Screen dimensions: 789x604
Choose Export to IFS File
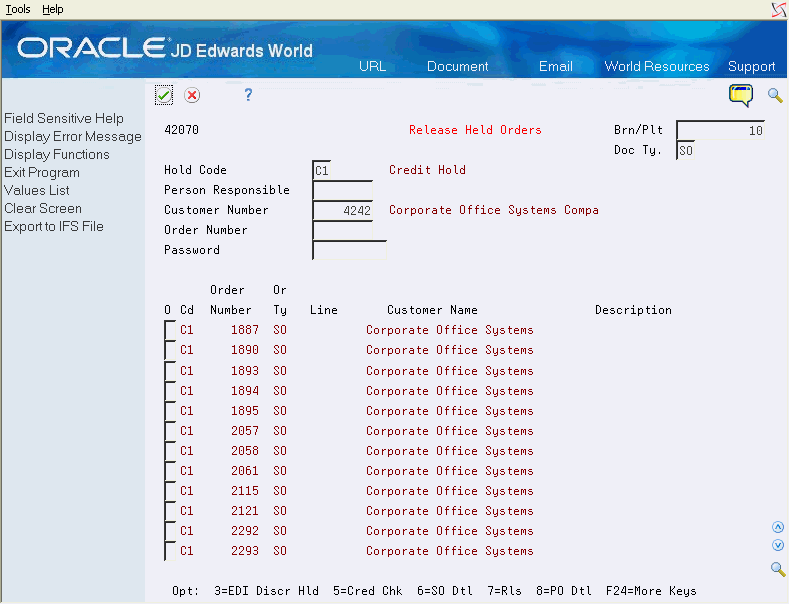[54, 226]
